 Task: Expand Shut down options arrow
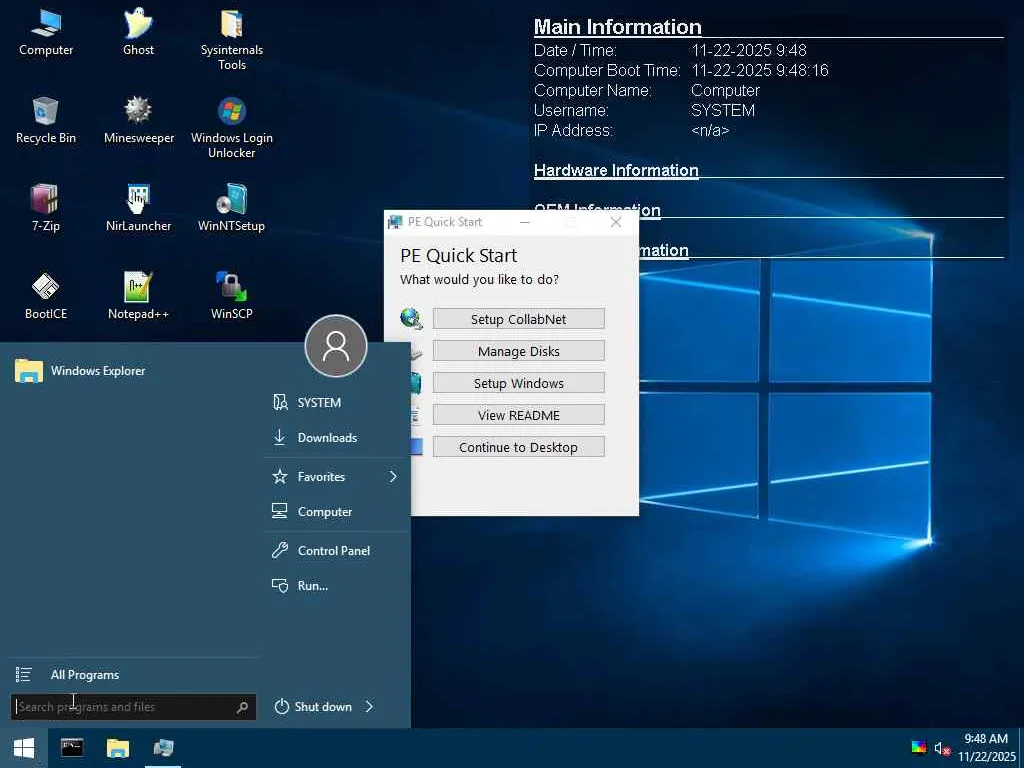point(369,707)
